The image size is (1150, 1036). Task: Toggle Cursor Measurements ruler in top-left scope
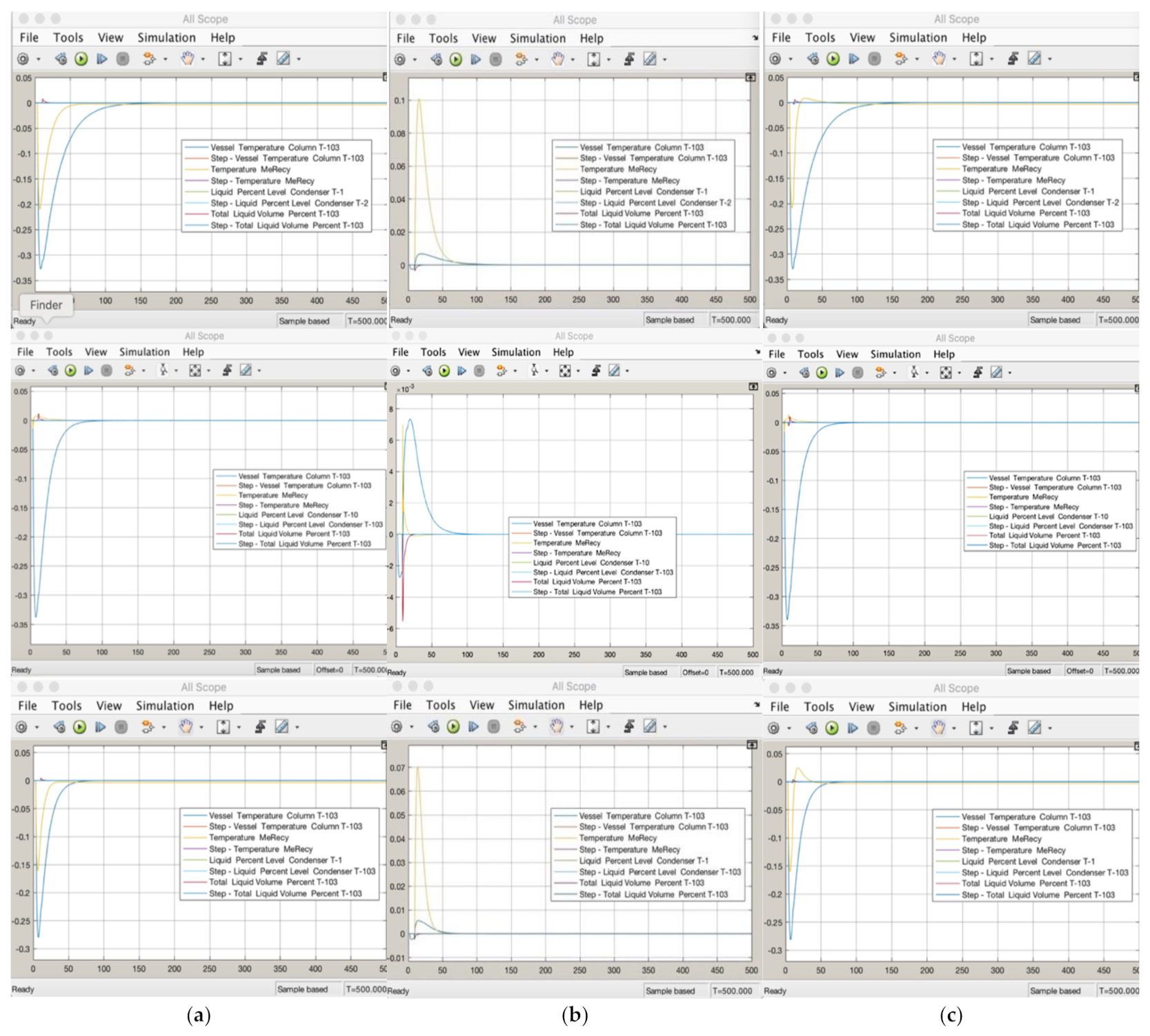click(283, 59)
